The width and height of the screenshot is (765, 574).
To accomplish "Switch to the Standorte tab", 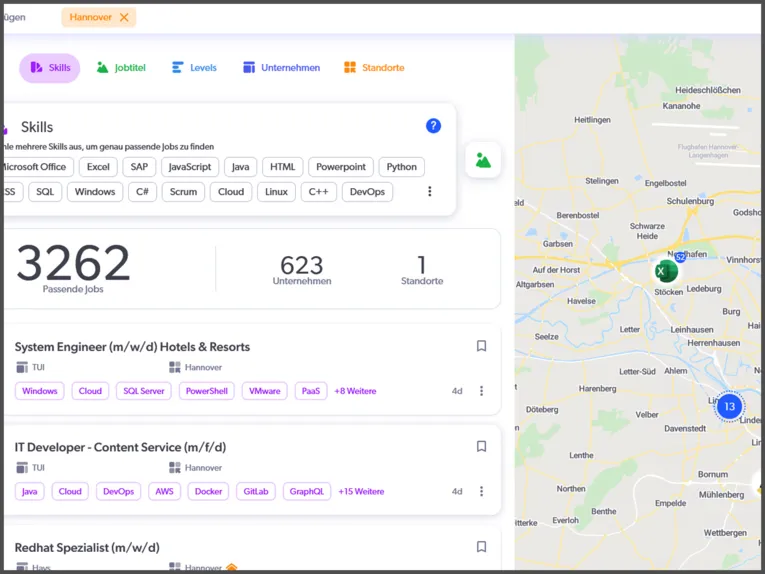I will pyautogui.click(x=374, y=68).
